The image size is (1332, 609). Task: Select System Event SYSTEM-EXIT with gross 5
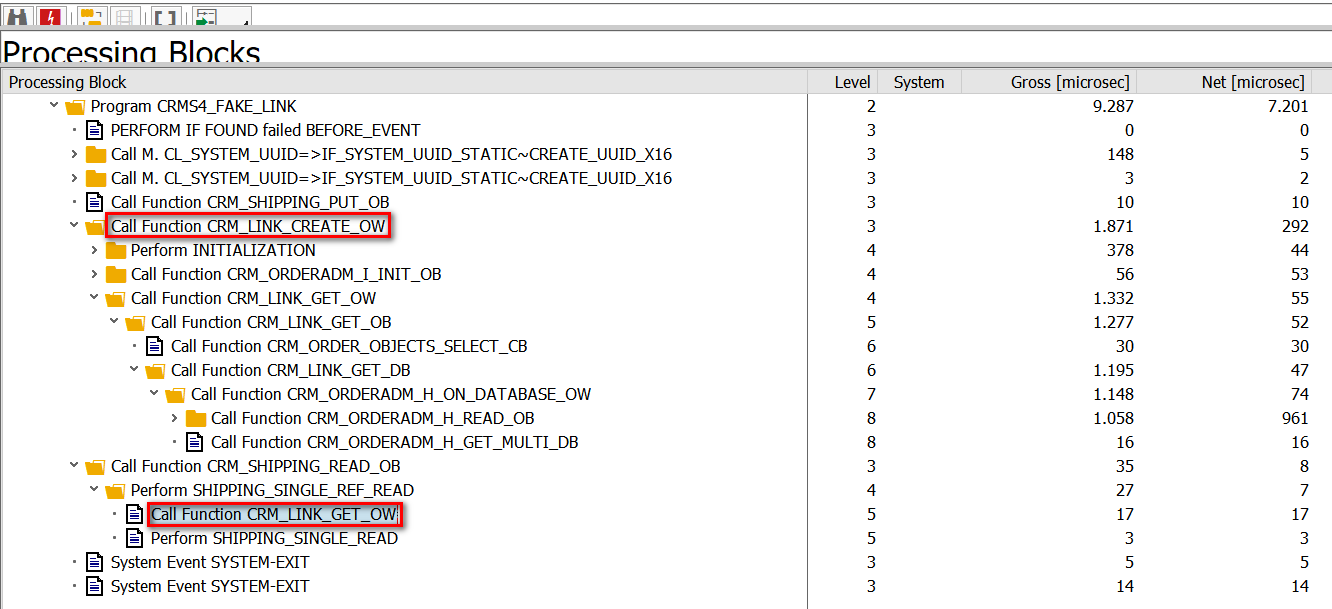tap(210, 562)
